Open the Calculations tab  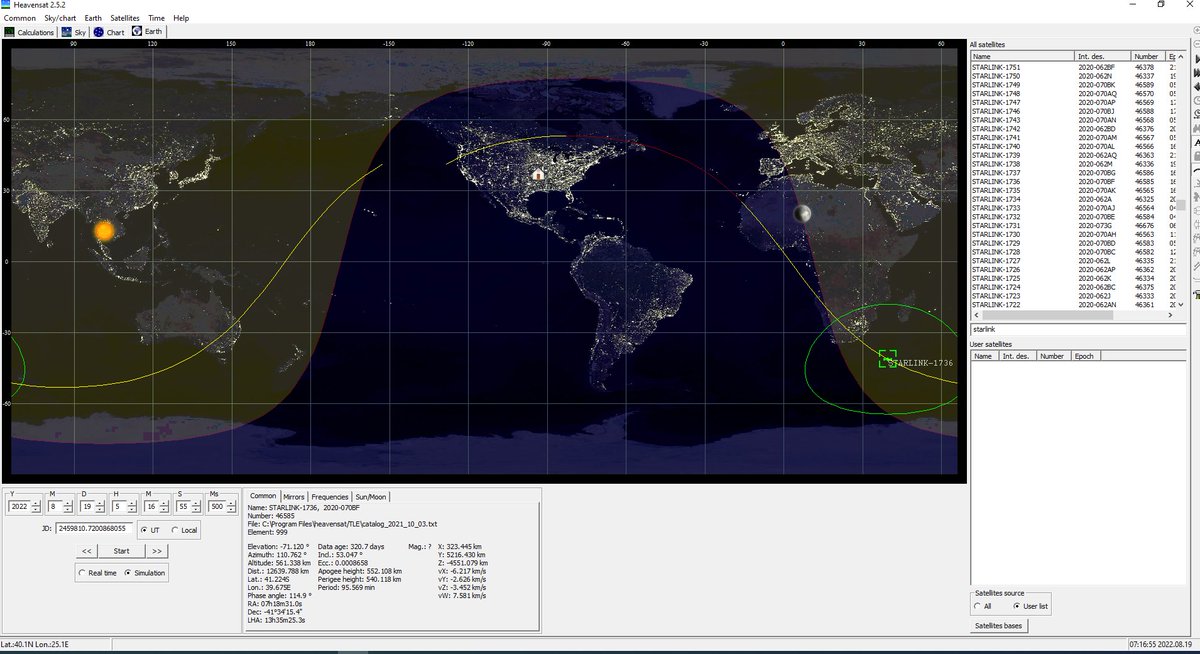[x=29, y=32]
